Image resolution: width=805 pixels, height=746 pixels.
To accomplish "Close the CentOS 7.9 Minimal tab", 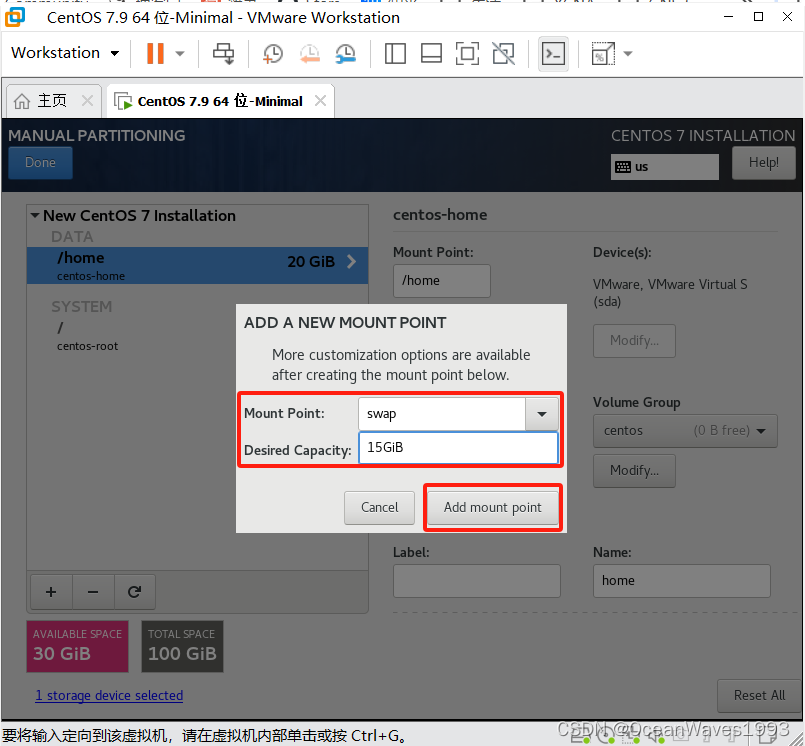I will click(320, 101).
